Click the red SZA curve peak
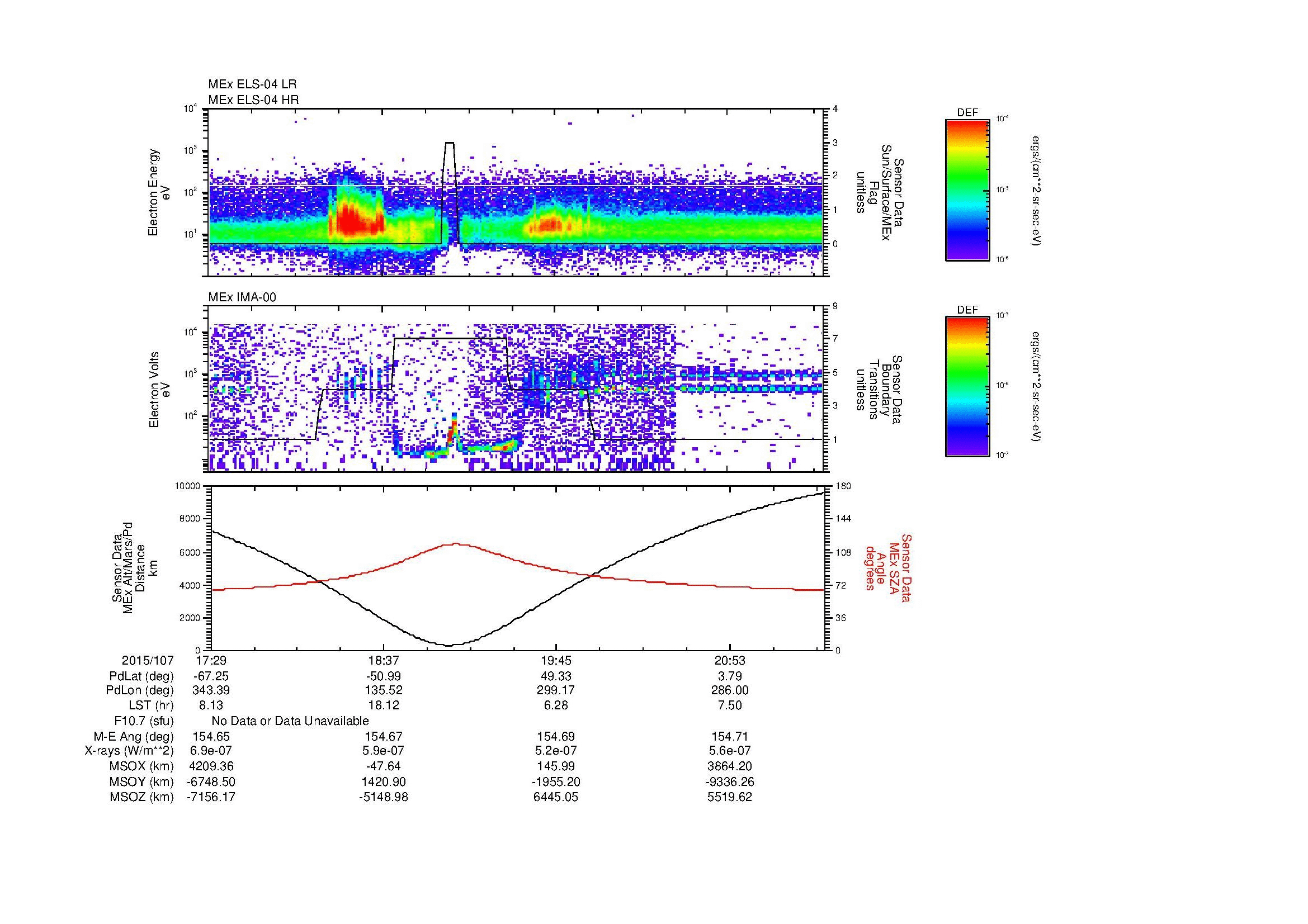This screenshot has height=924, width=1308. (x=456, y=544)
